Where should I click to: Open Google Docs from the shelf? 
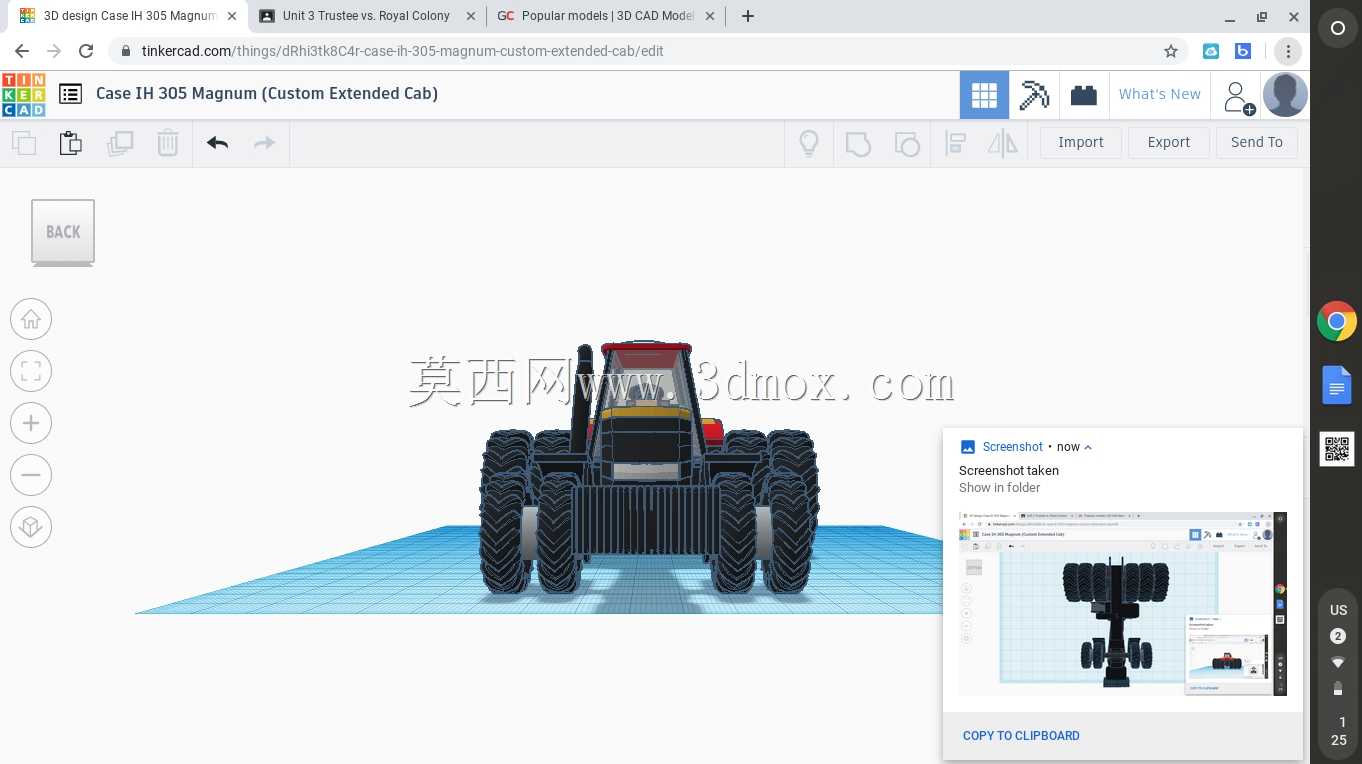(x=1337, y=385)
